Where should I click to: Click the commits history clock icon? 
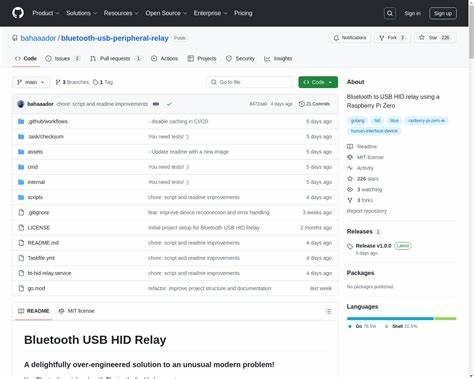click(301, 104)
